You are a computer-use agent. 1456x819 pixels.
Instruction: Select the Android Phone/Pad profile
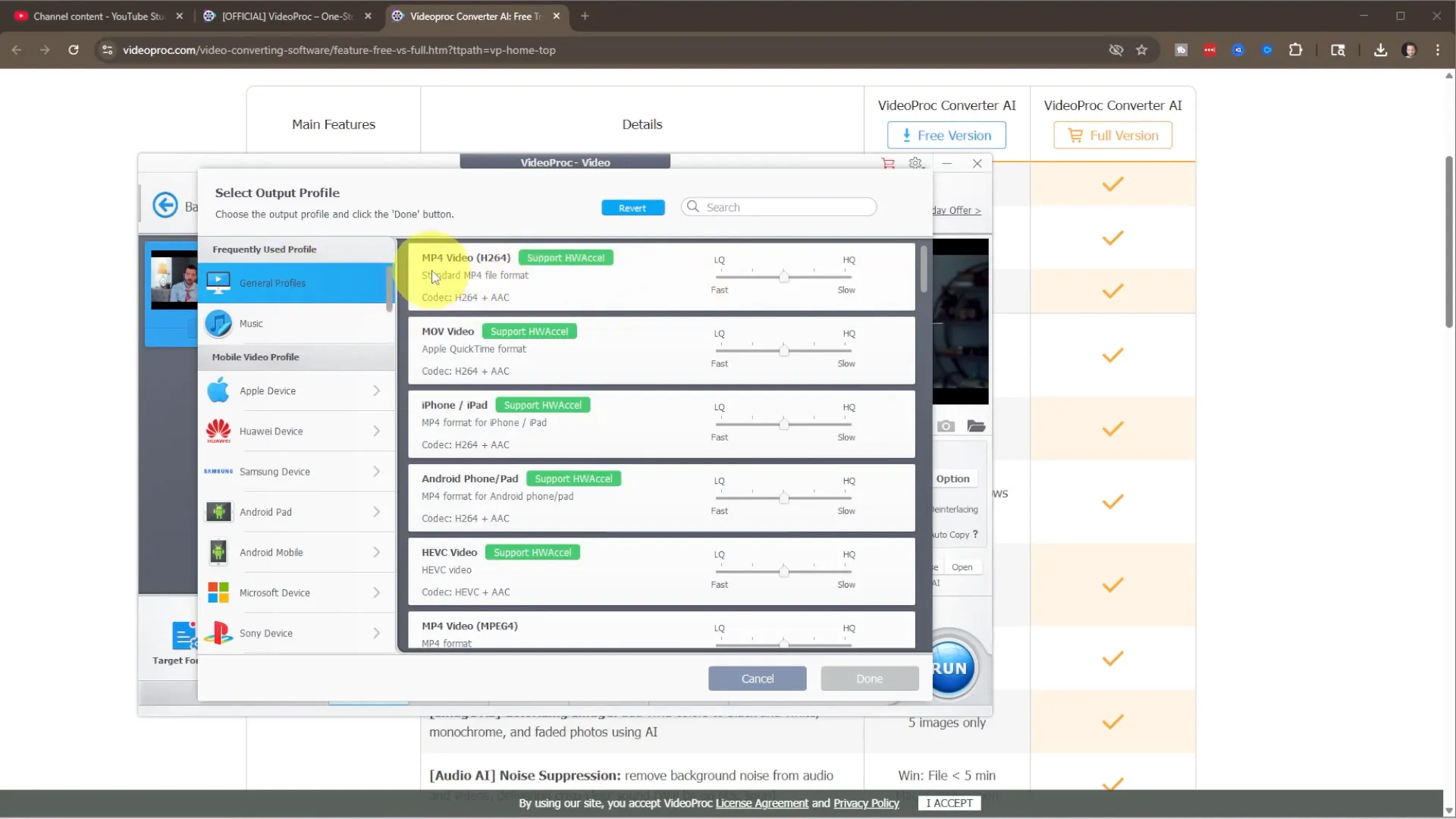click(661, 497)
